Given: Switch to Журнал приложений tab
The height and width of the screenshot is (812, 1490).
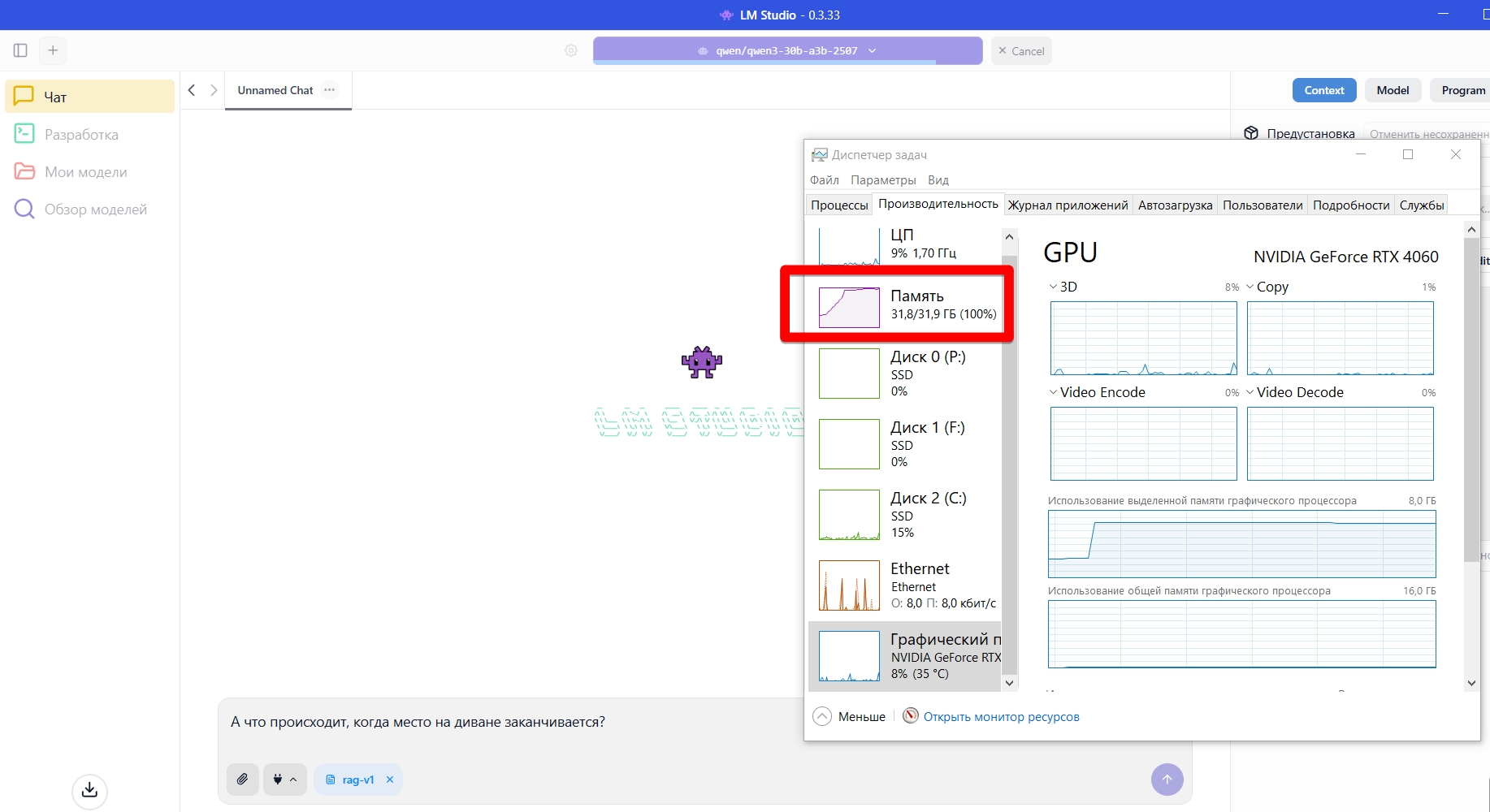Looking at the screenshot, I should pyautogui.click(x=1068, y=205).
